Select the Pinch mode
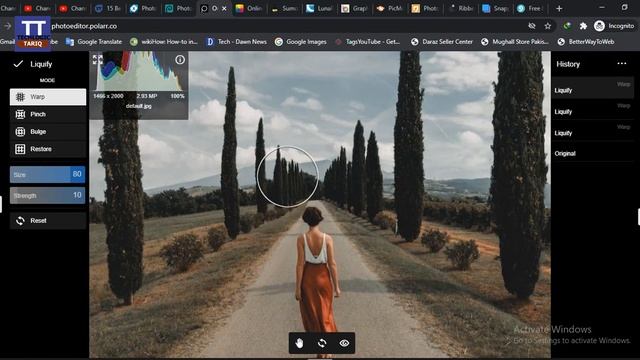Image resolution: width=640 pixels, height=360 pixels. (x=48, y=114)
